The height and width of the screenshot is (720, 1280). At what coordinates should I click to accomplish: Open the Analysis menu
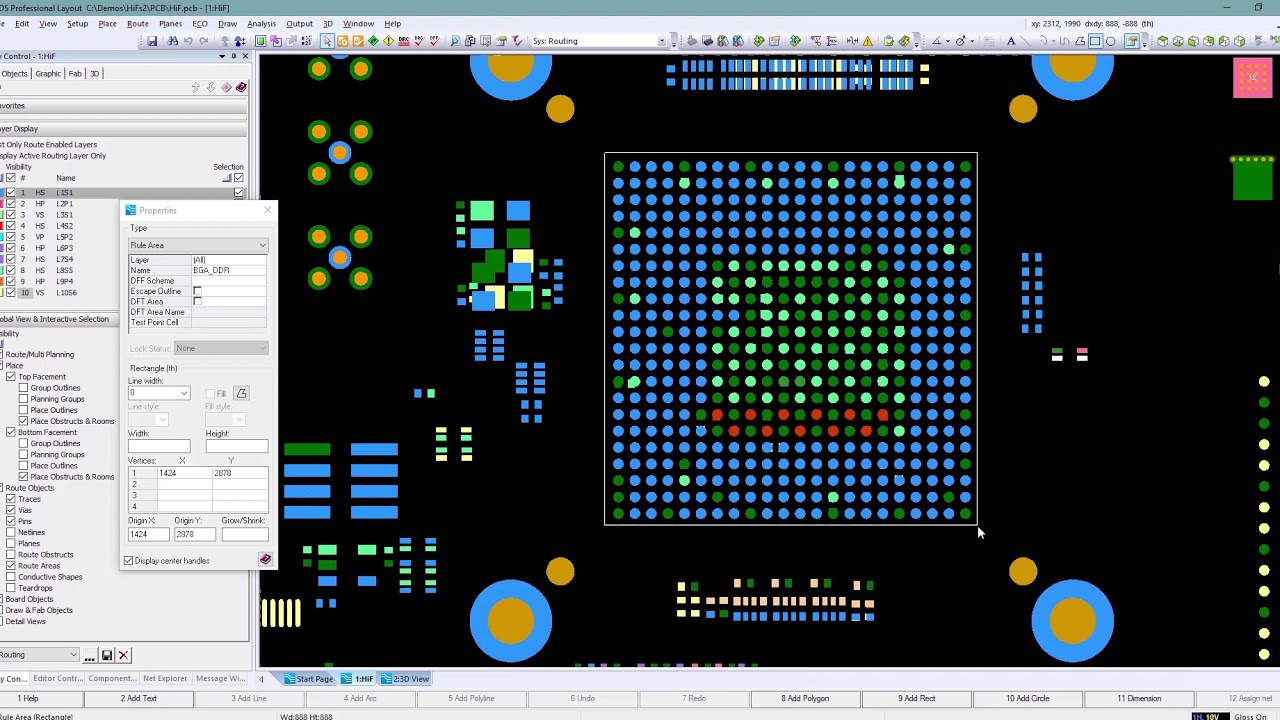click(x=261, y=24)
